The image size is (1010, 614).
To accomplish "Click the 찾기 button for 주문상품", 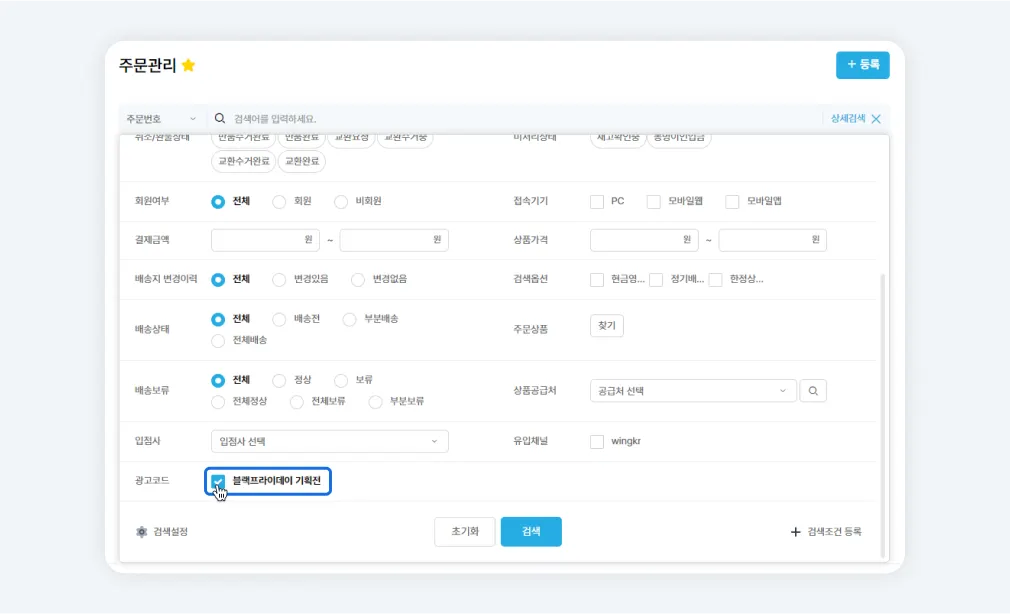I will [x=607, y=325].
